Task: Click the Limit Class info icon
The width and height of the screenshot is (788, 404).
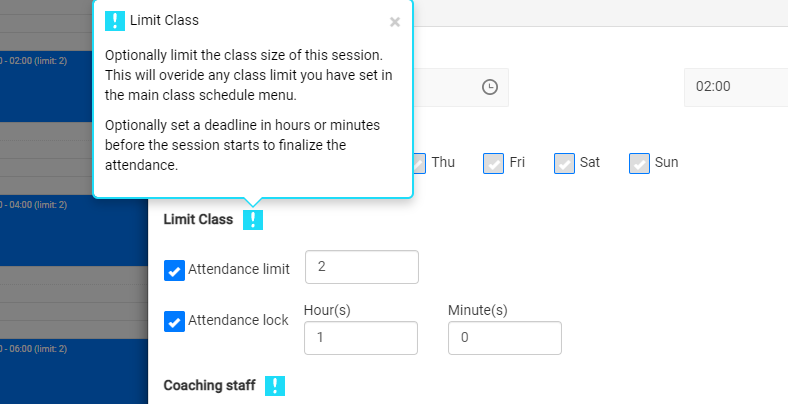Action: click(x=253, y=220)
